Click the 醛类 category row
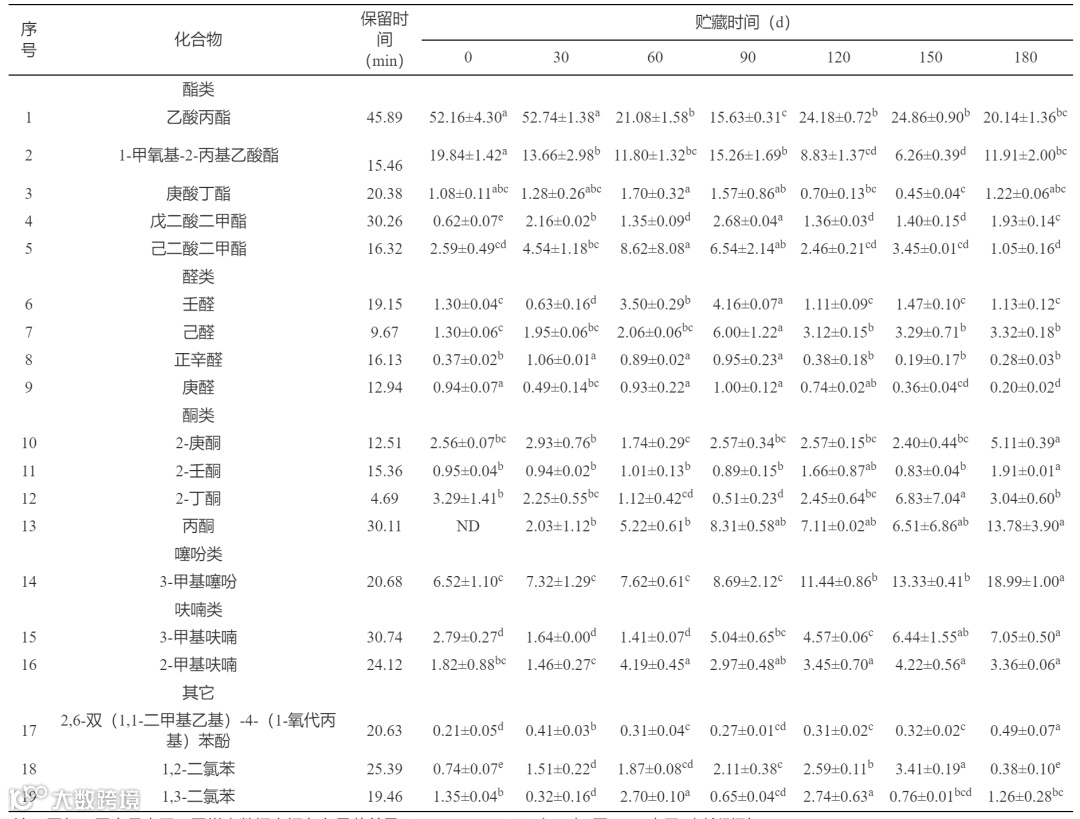This screenshot has width=1080, height=819. (x=198, y=277)
